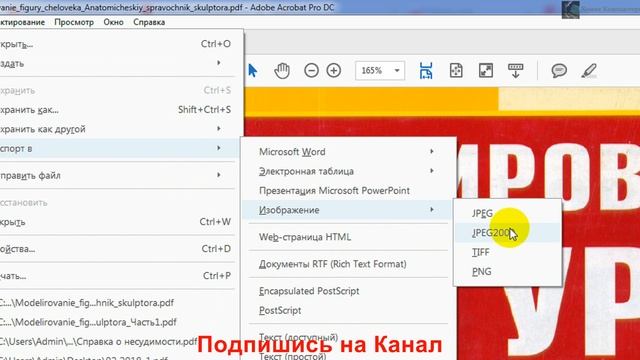640x360 pixels.
Task: Open the Просмотр menu
Action: coord(74,22)
